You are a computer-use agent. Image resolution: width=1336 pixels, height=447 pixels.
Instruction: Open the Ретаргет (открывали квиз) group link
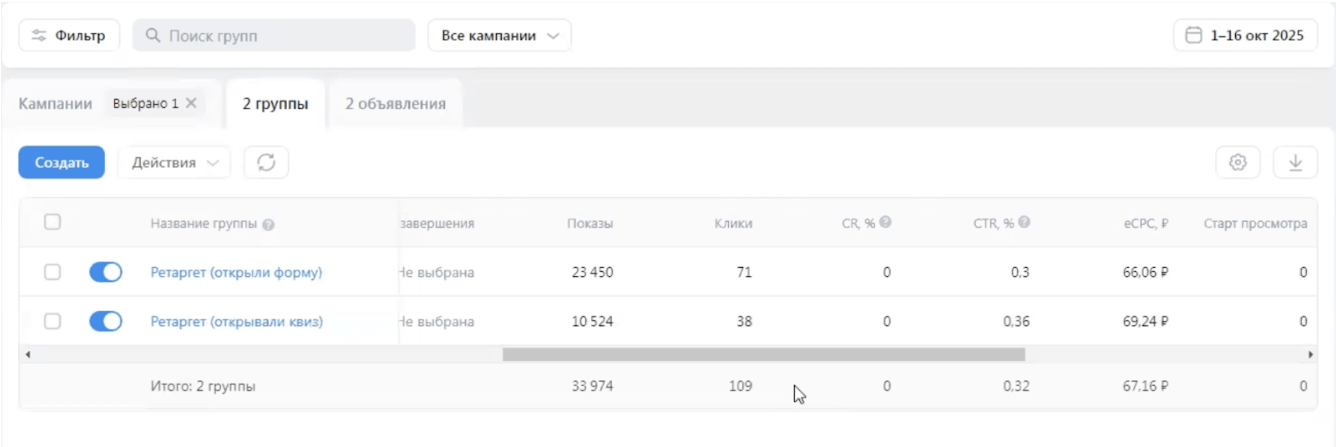(236, 322)
